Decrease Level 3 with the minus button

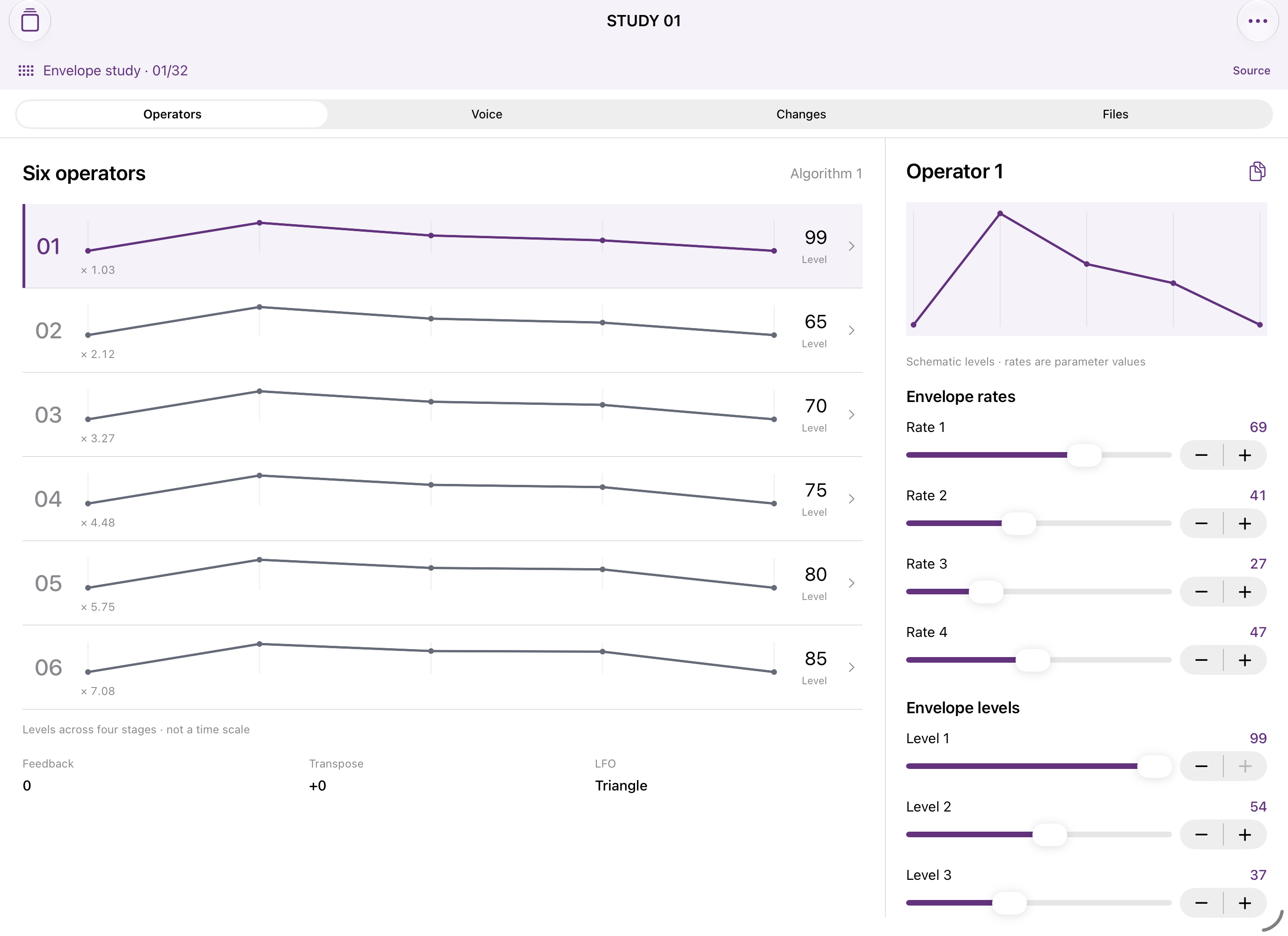(x=1201, y=903)
